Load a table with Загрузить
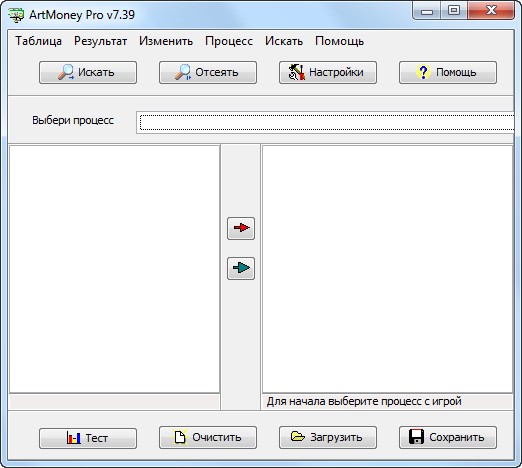Image resolution: width=522 pixels, height=468 pixels. pos(328,437)
